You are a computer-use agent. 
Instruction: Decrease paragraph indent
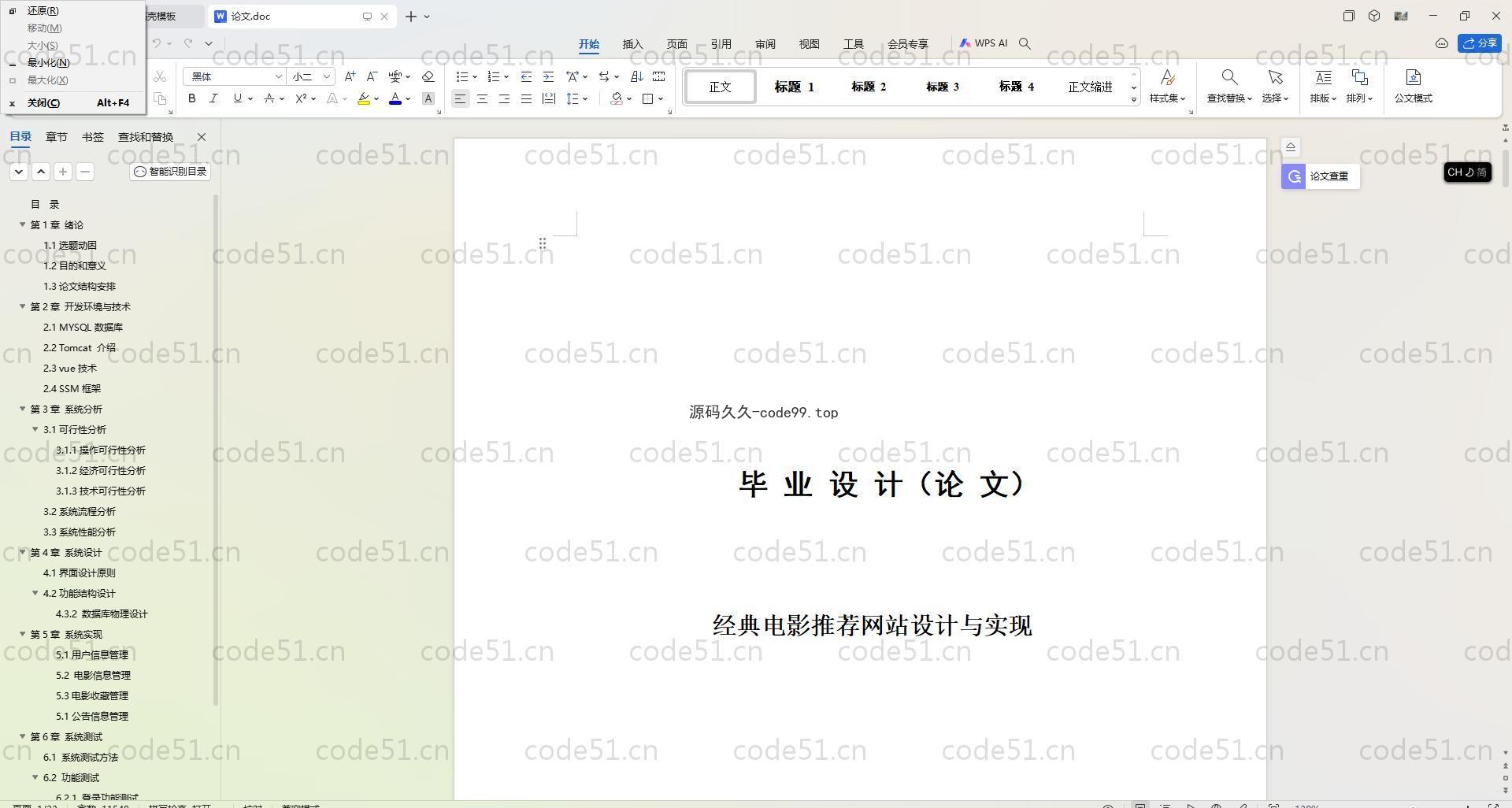point(526,76)
